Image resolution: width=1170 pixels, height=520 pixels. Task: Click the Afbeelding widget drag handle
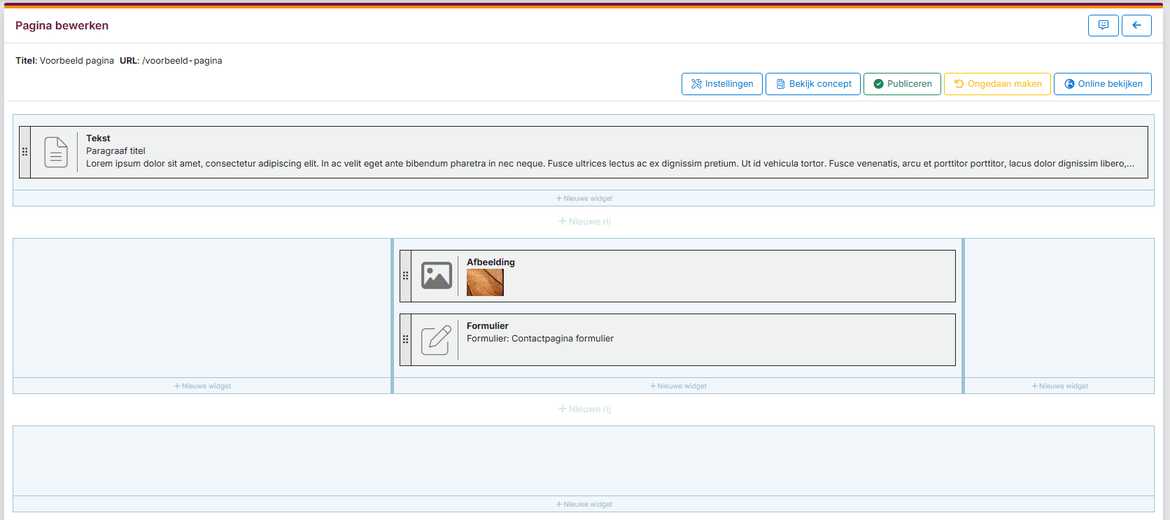coord(405,276)
